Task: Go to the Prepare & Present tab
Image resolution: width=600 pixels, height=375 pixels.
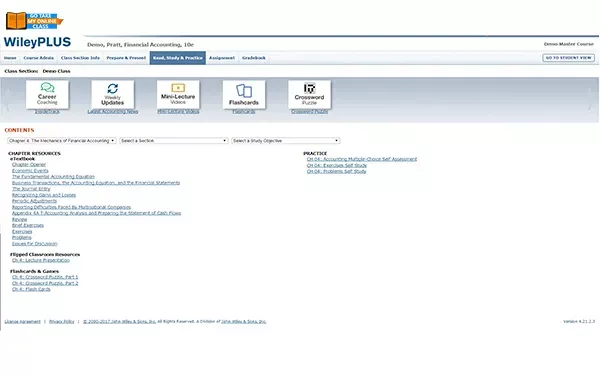Action: 126,58
